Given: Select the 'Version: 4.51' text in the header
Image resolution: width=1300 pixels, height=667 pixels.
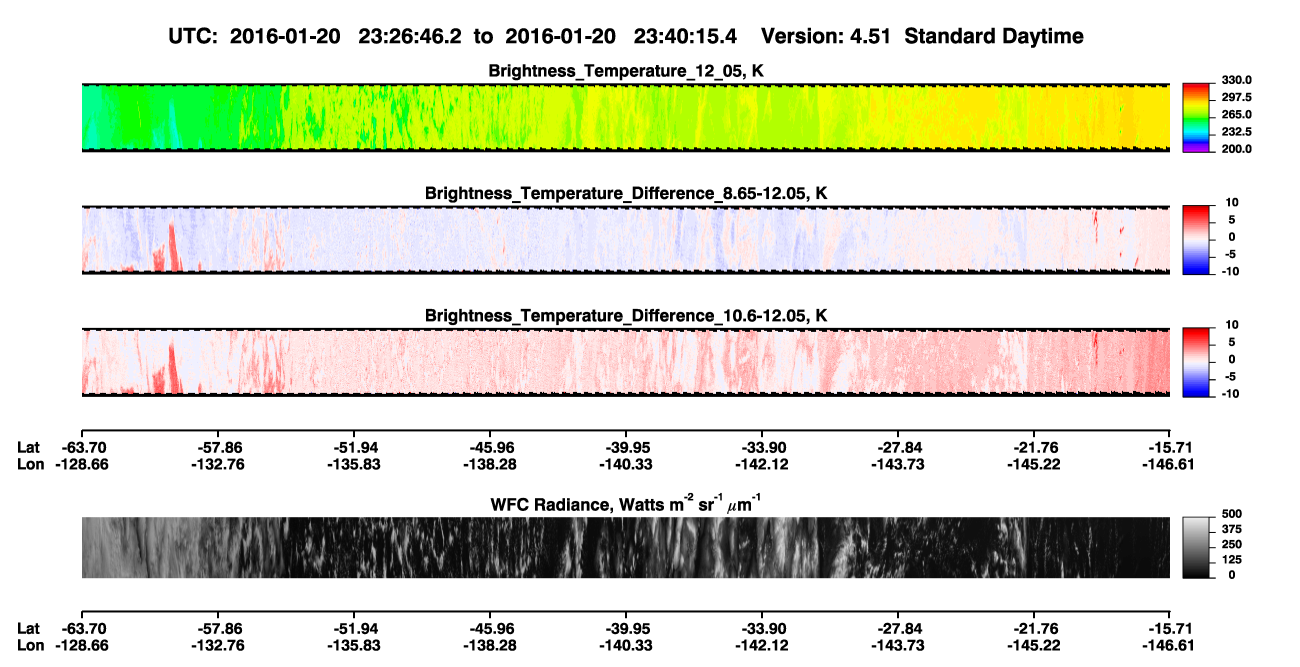Looking at the screenshot, I should pos(828,36).
